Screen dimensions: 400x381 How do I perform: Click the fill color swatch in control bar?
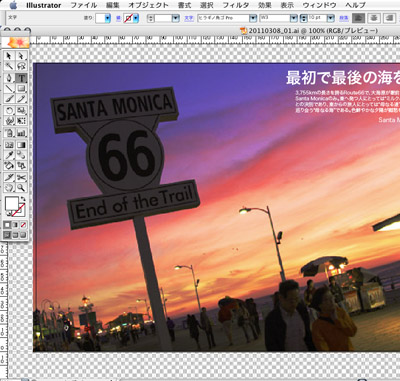click(100, 18)
